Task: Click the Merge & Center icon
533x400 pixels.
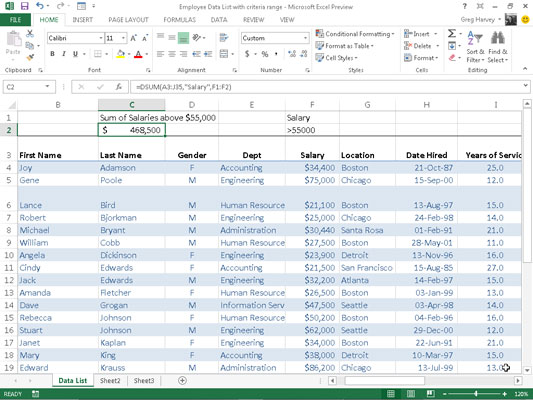Action: (x=224, y=54)
